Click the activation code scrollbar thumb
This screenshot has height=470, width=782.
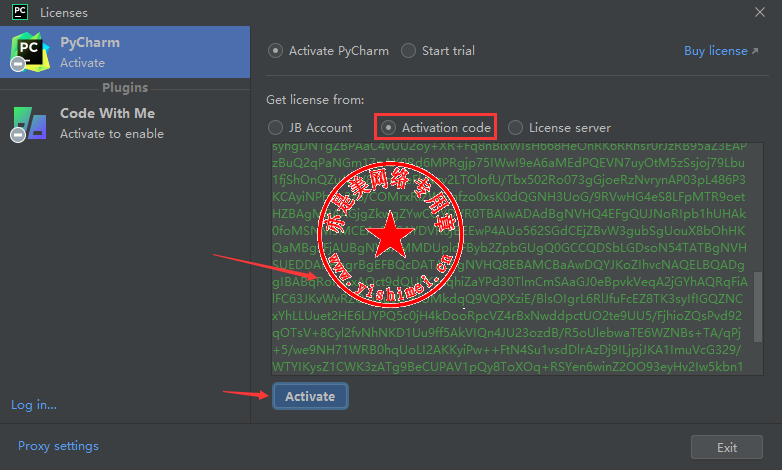tap(758, 307)
